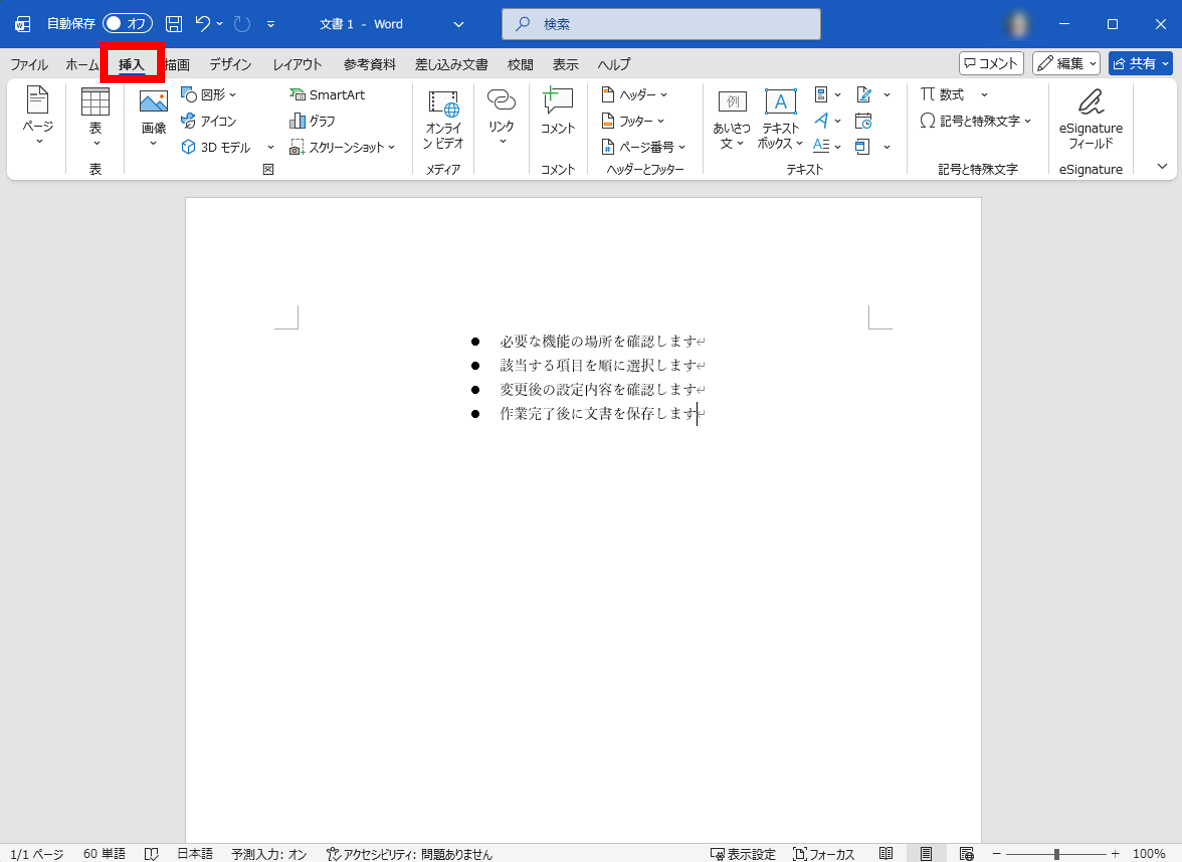Click the 検索 search box
Screen dimensions: 1182x862
(x=660, y=24)
